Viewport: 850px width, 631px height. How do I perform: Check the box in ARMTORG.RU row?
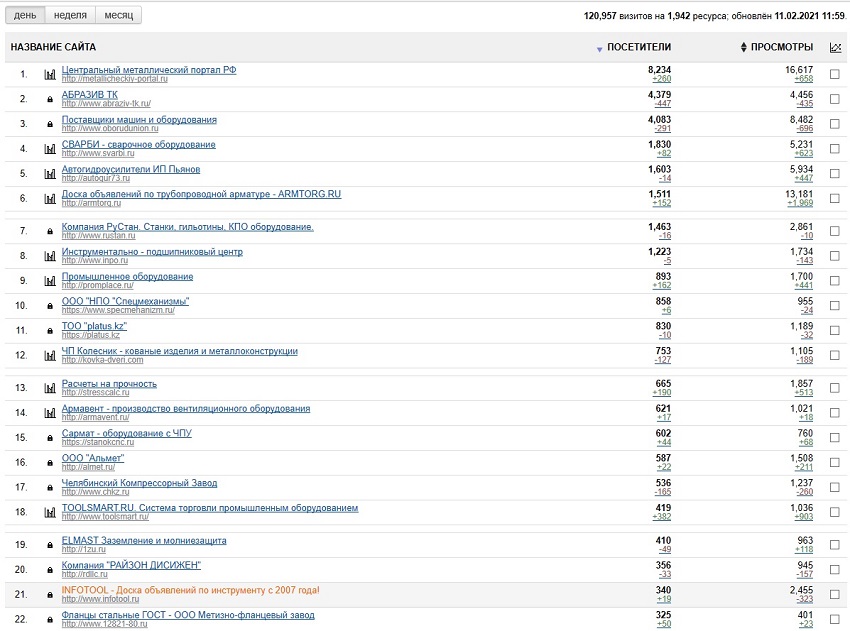pos(835,199)
